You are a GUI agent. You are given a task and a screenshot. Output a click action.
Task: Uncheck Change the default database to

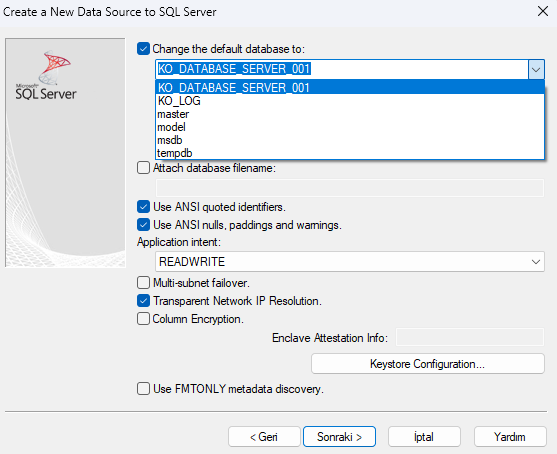click(x=143, y=49)
